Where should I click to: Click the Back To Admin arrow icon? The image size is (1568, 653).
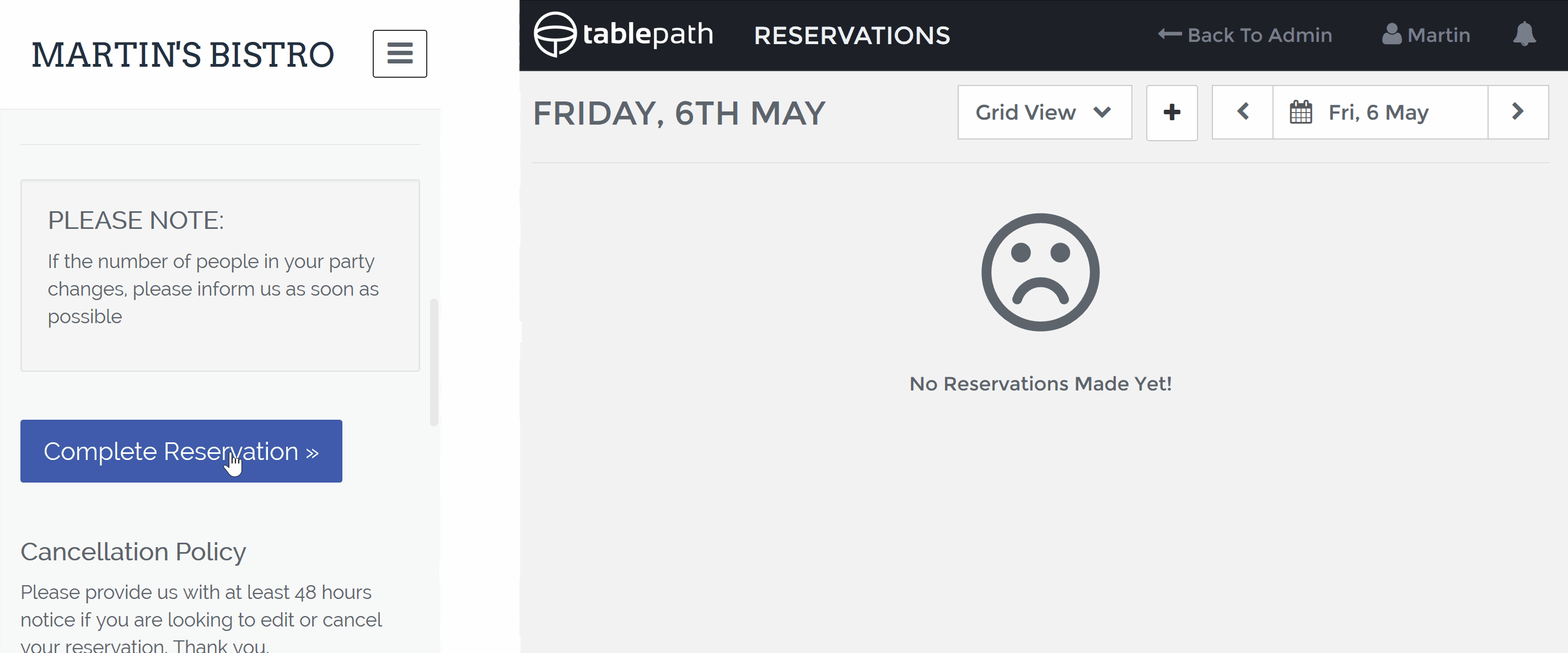[x=1169, y=35]
